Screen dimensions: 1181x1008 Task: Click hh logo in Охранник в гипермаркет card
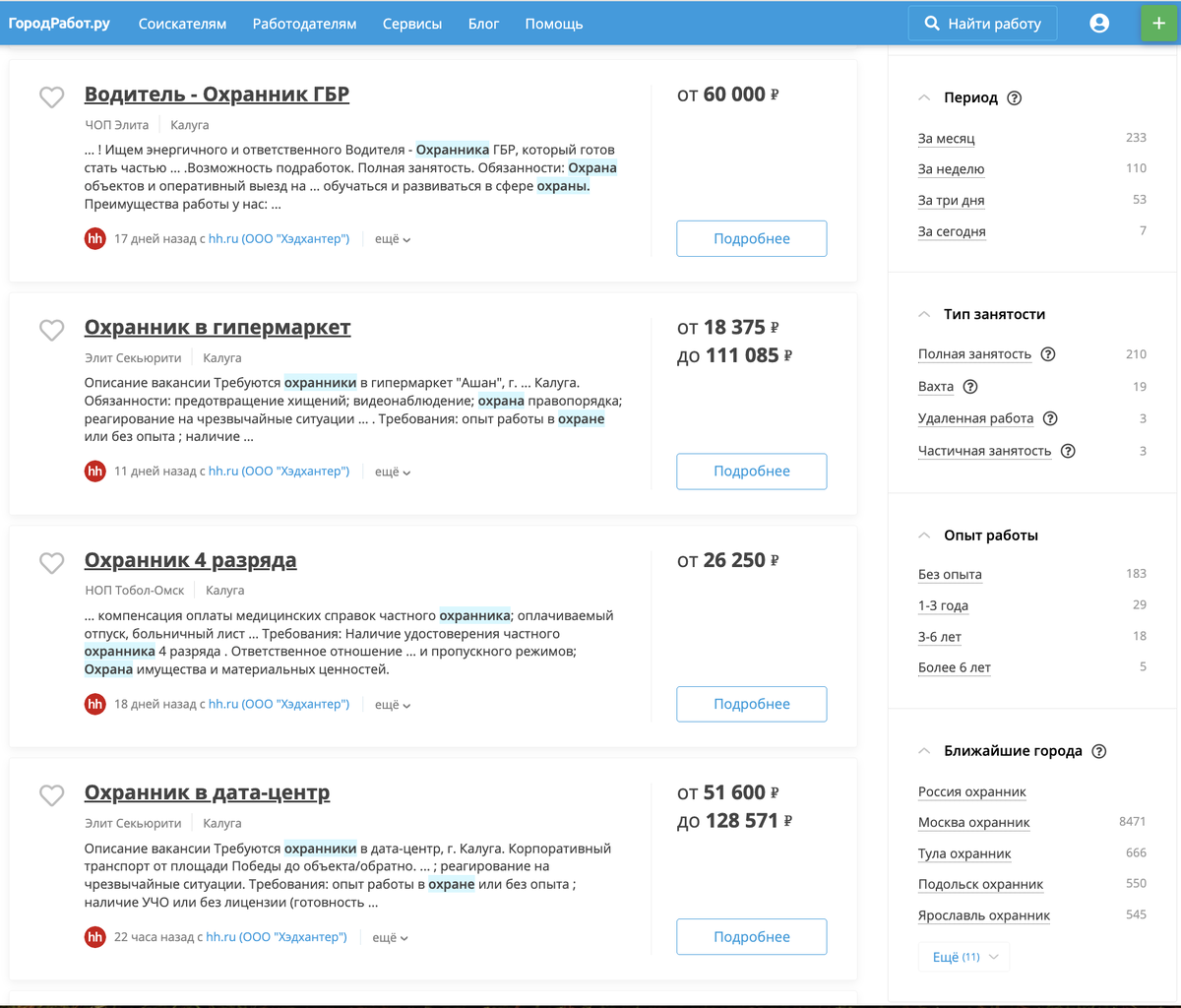[95, 472]
